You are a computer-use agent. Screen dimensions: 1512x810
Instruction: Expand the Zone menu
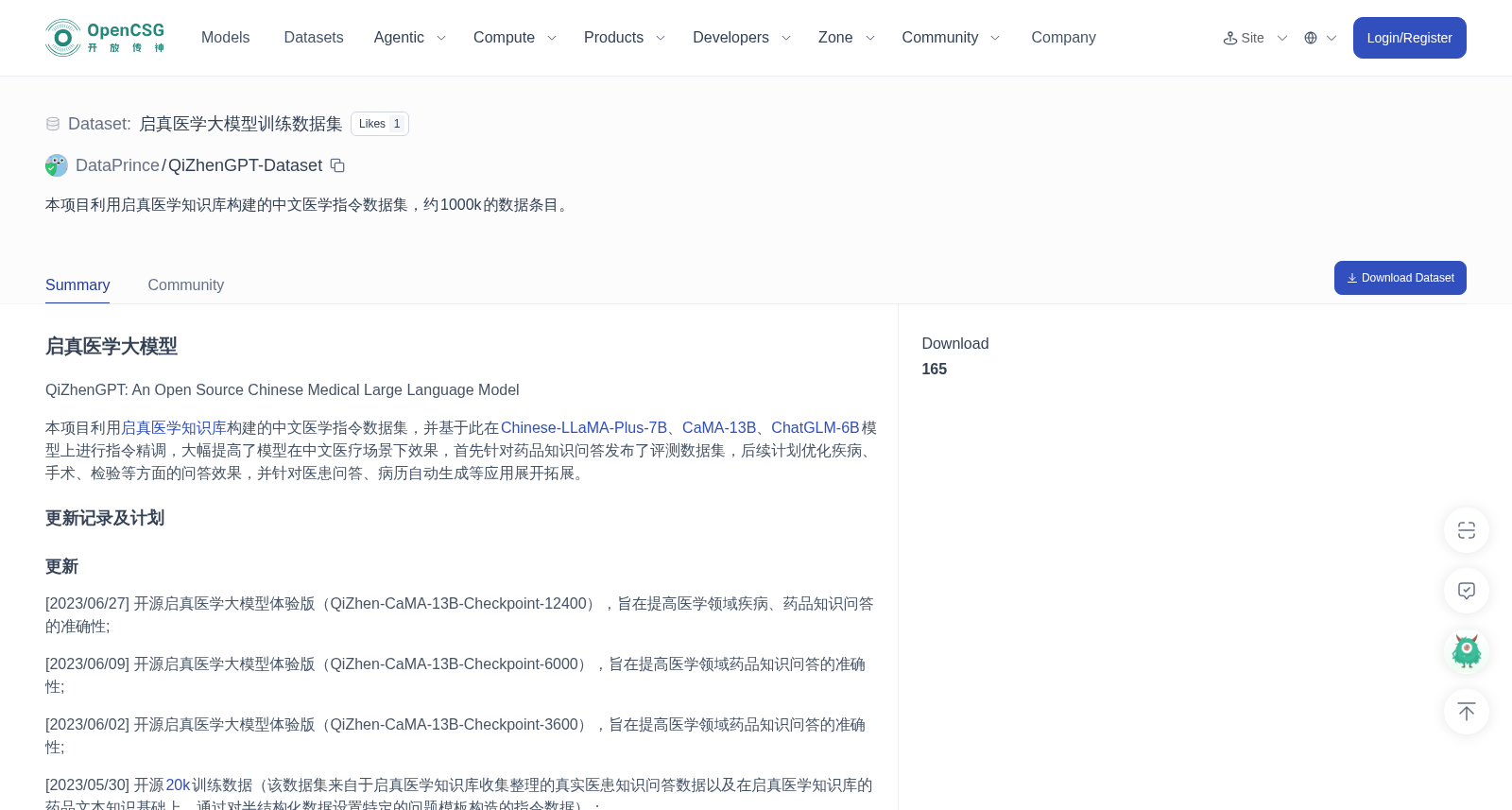(x=847, y=38)
